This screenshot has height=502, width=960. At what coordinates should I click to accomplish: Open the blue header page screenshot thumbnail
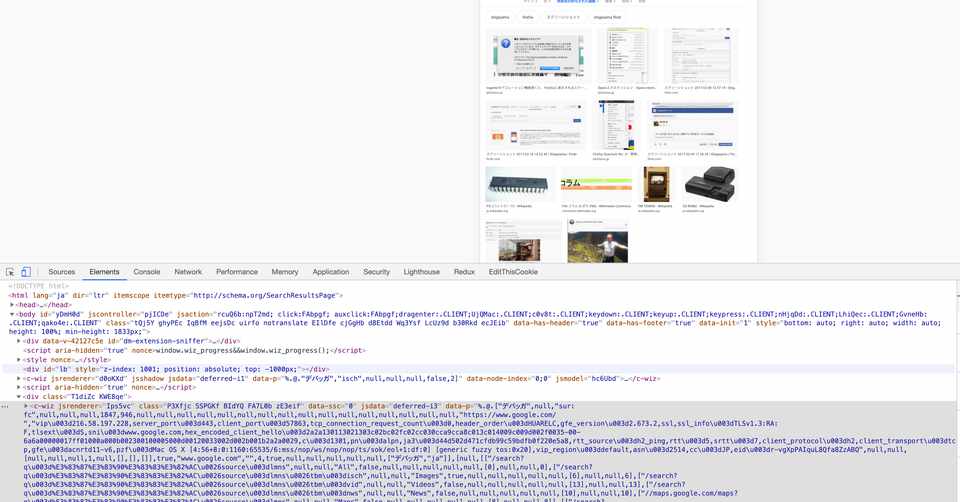(x=692, y=126)
